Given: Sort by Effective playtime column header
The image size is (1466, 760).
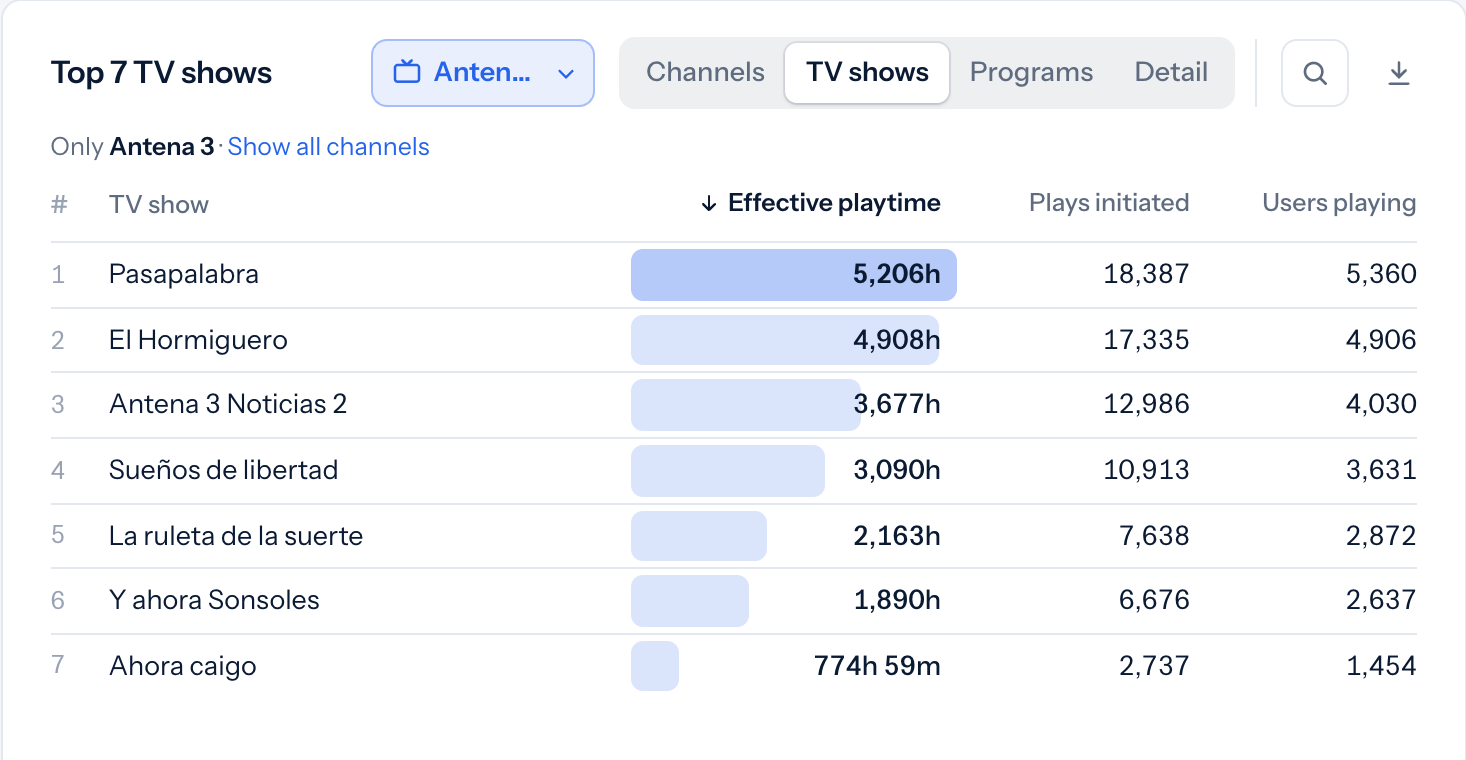Looking at the screenshot, I should pos(820,203).
